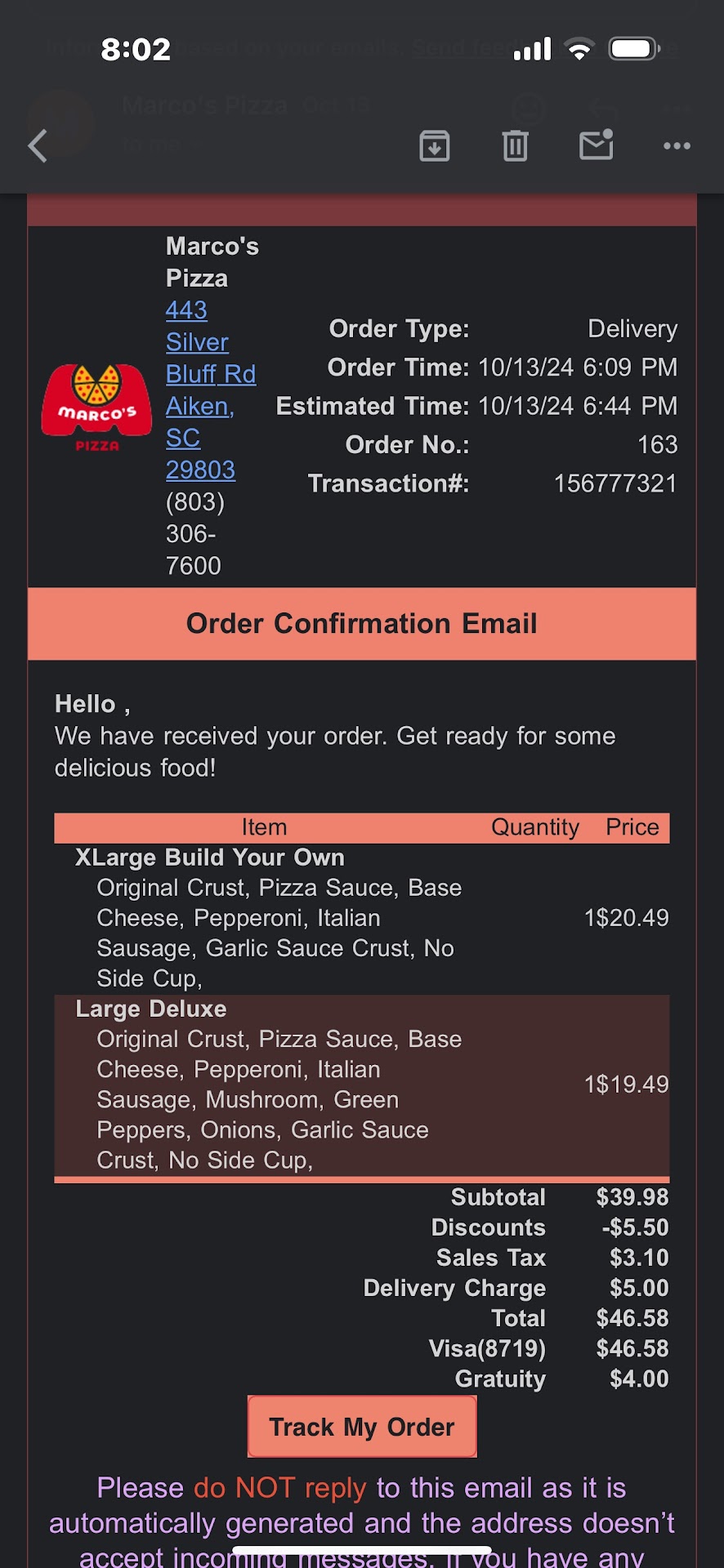Tap the battery indicator in status bar
The height and width of the screenshot is (1568, 724).
coord(635,49)
